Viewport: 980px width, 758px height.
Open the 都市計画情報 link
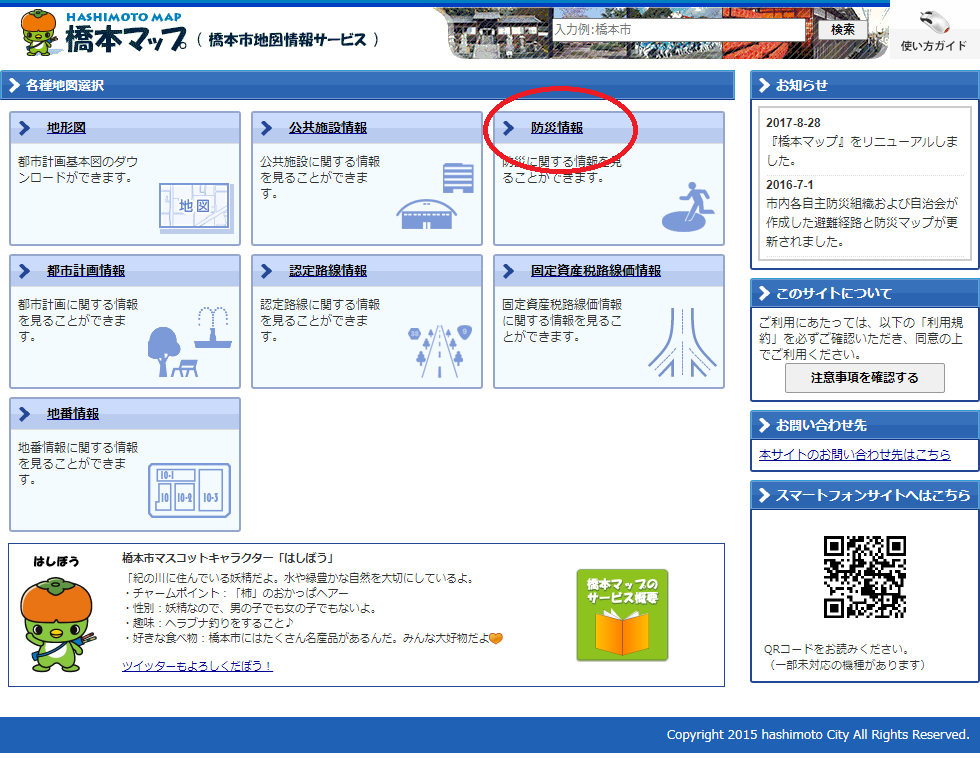click(x=86, y=271)
